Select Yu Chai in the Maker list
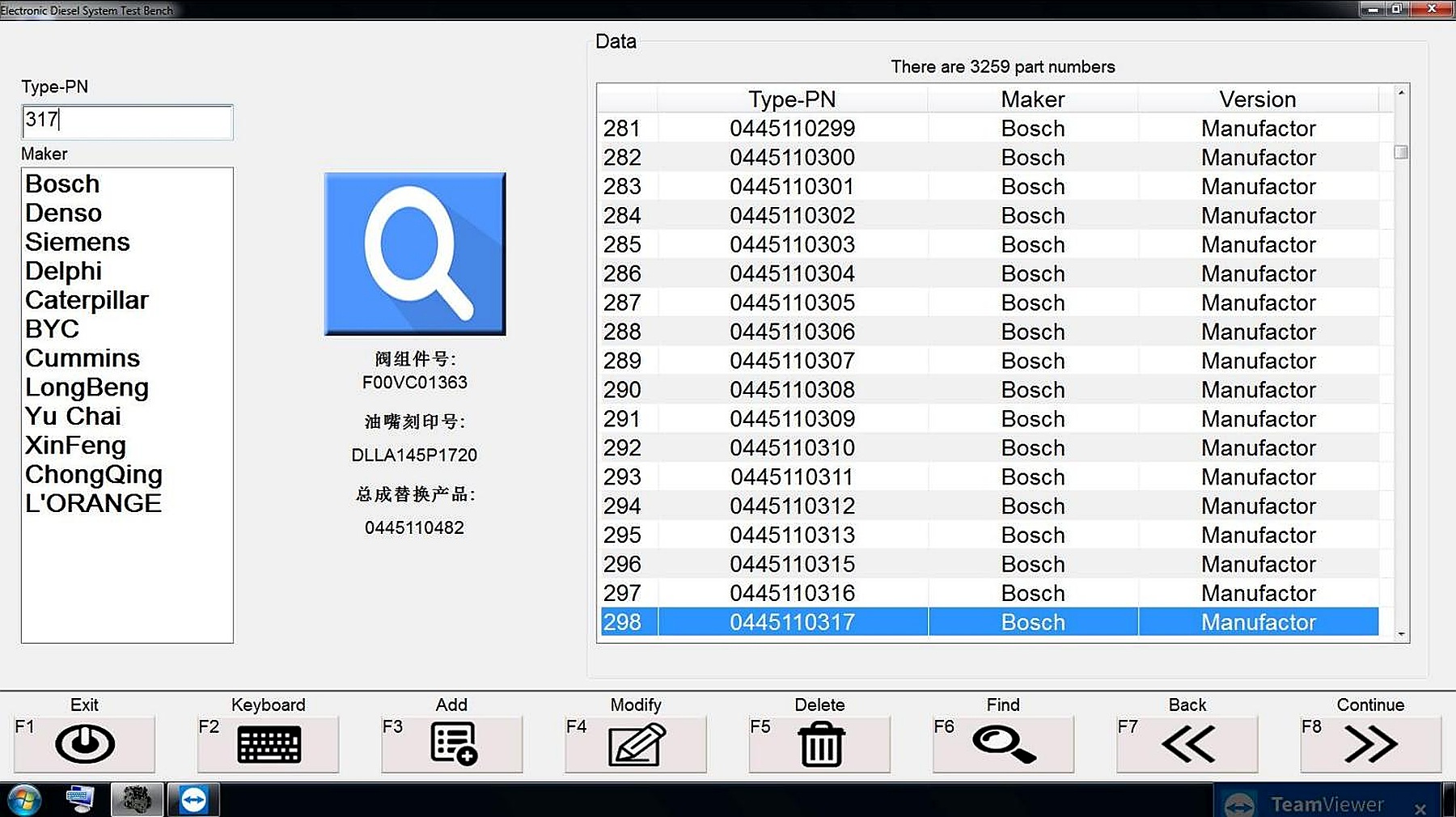 pyautogui.click(x=73, y=416)
